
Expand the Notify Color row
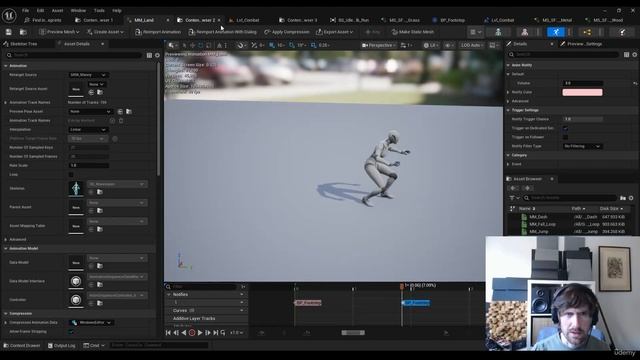pyautogui.click(x=508, y=92)
